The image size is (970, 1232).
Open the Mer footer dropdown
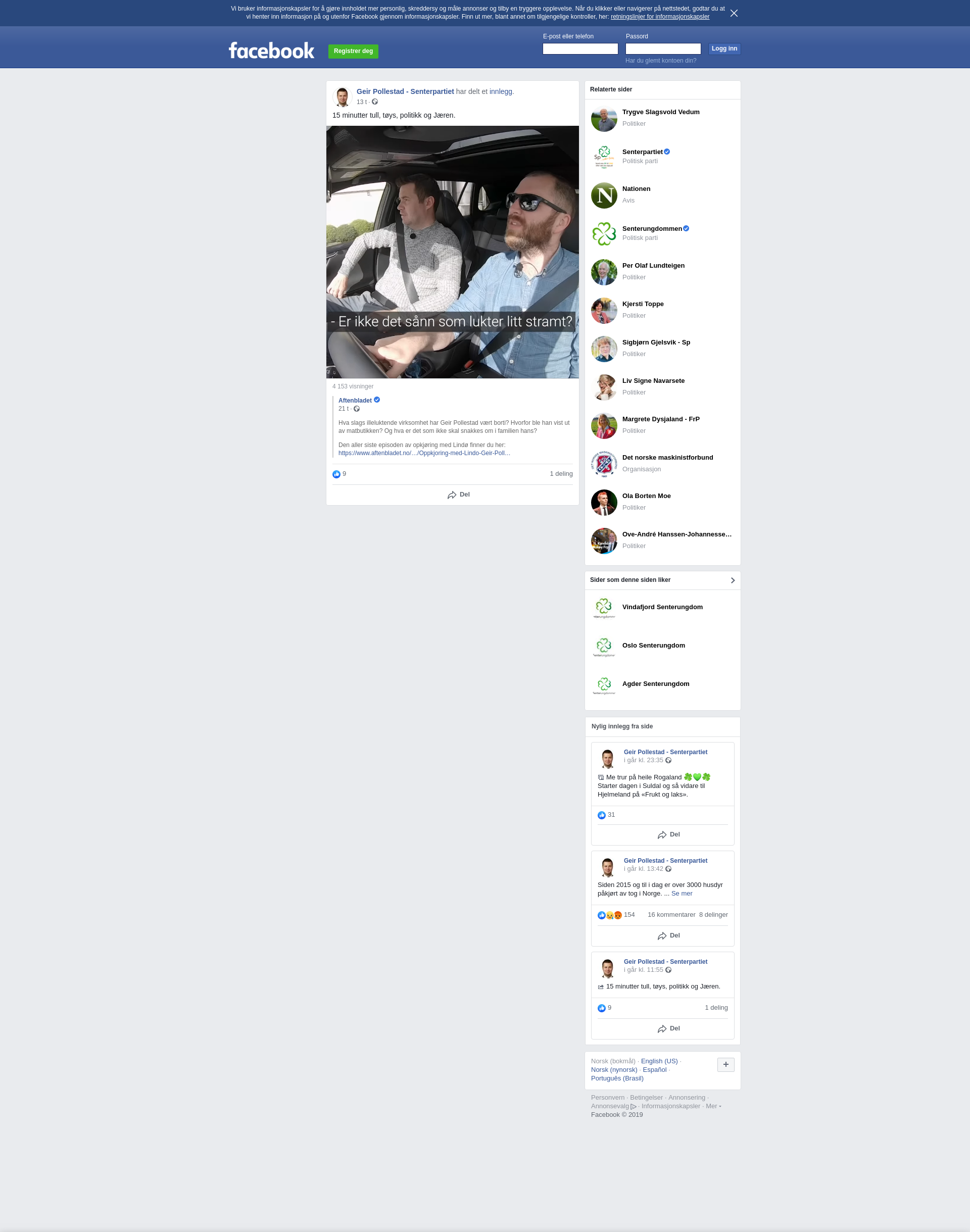(713, 1106)
